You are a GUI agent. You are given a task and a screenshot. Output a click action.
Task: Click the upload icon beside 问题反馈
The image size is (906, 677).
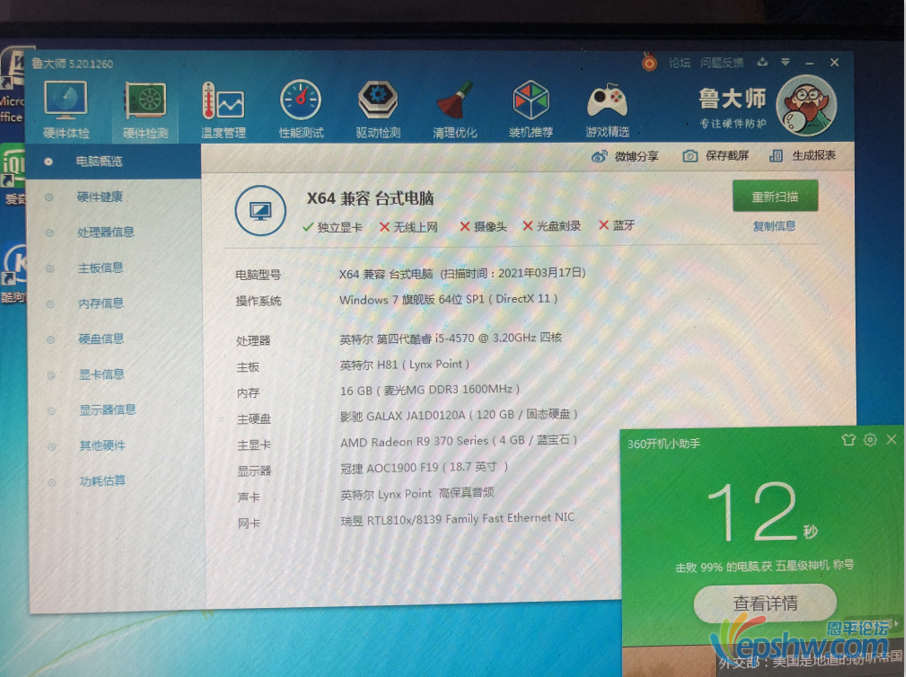click(x=763, y=62)
